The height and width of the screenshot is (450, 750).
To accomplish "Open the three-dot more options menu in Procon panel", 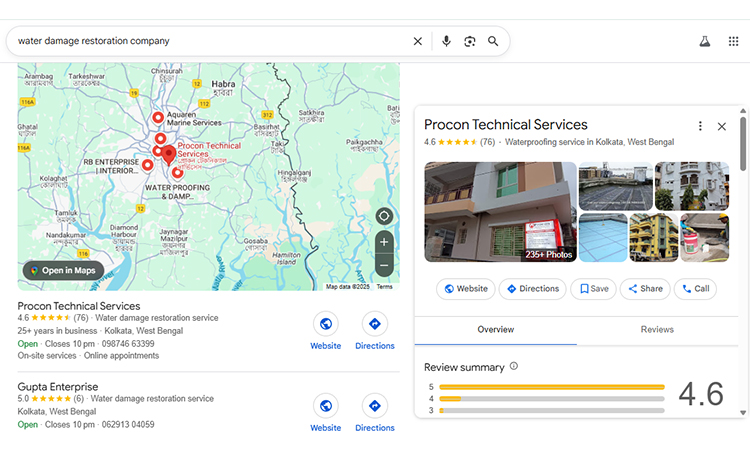I will [700, 126].
